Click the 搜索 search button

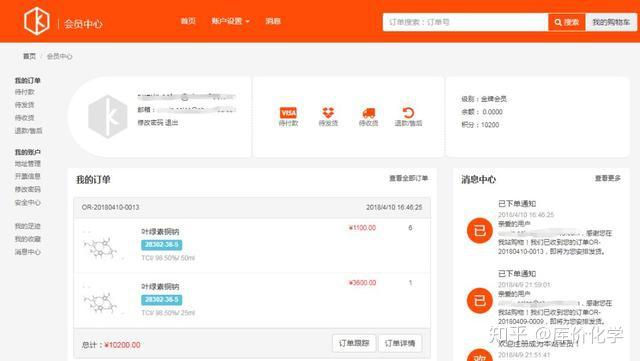[x=567, y=22]
